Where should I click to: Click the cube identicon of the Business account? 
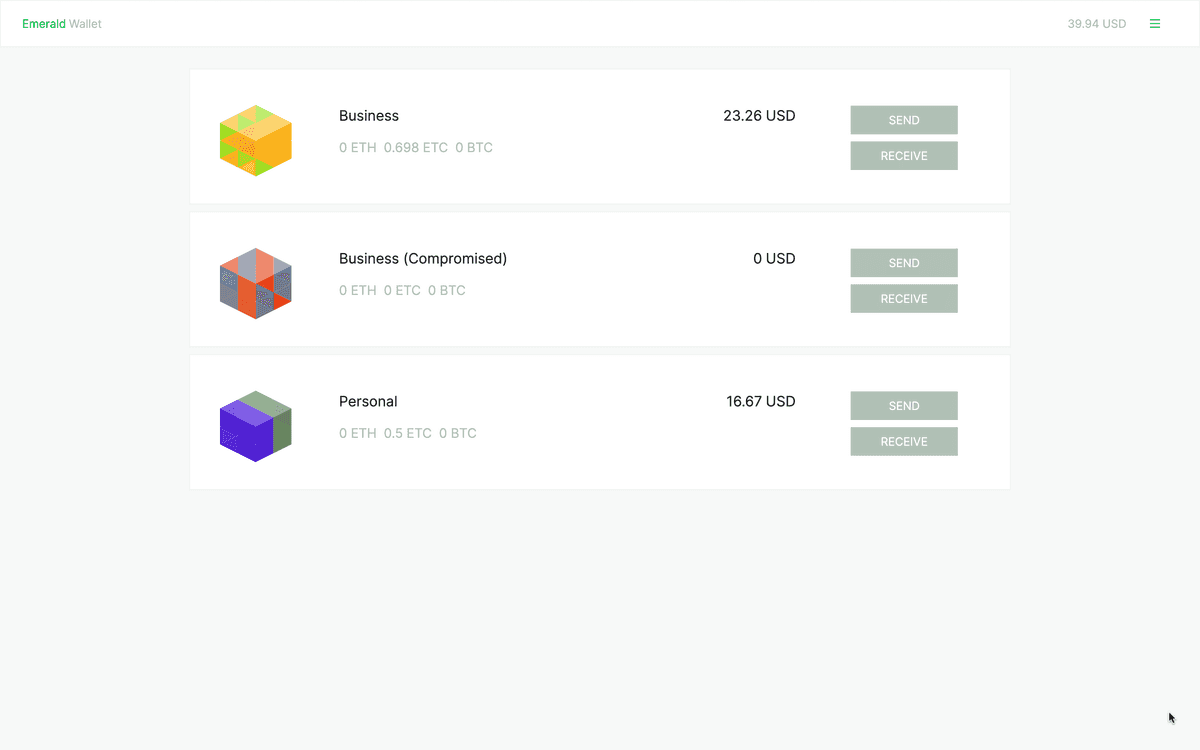point(255,140)
